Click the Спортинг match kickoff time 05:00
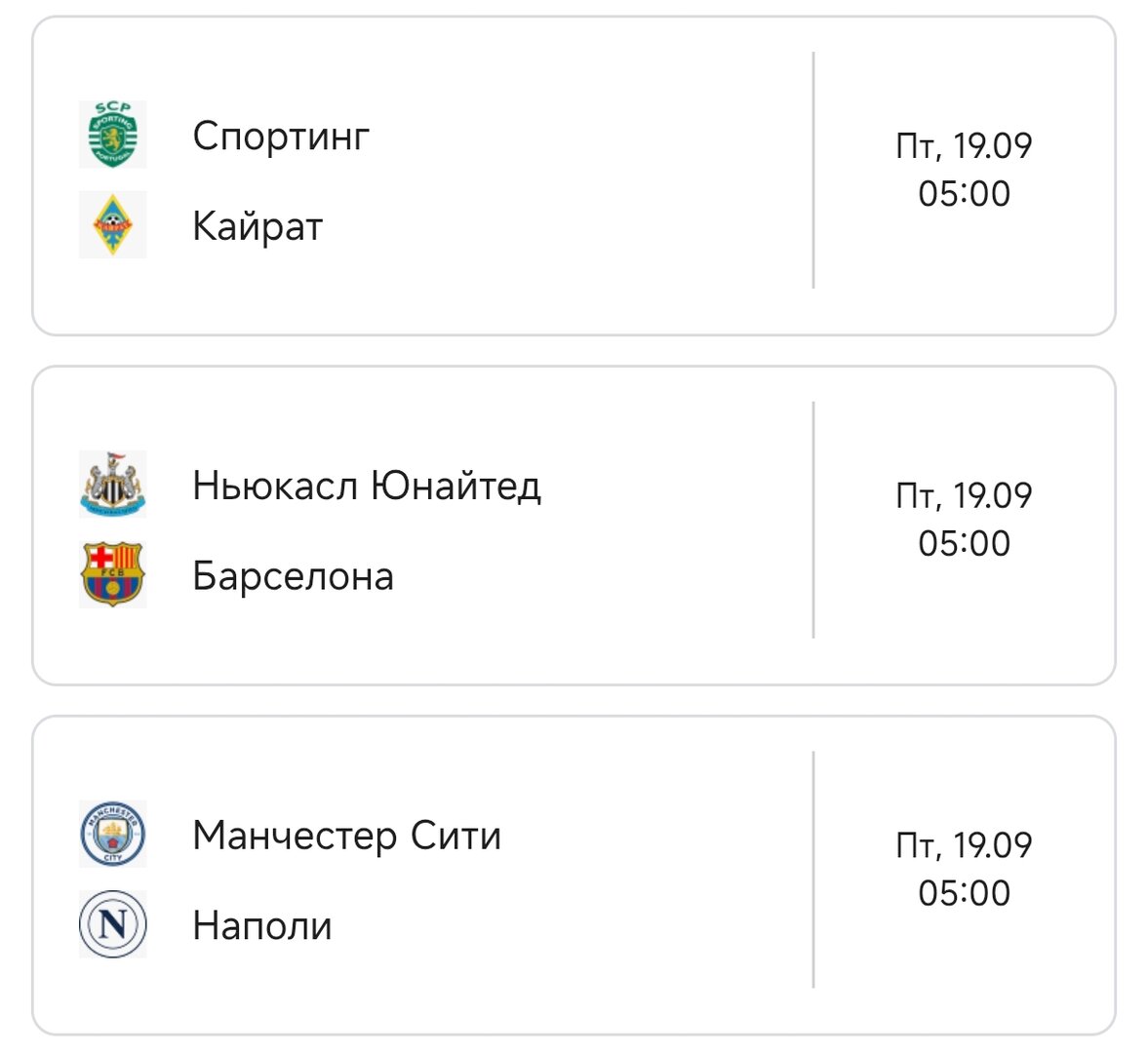 pos(965,194)
